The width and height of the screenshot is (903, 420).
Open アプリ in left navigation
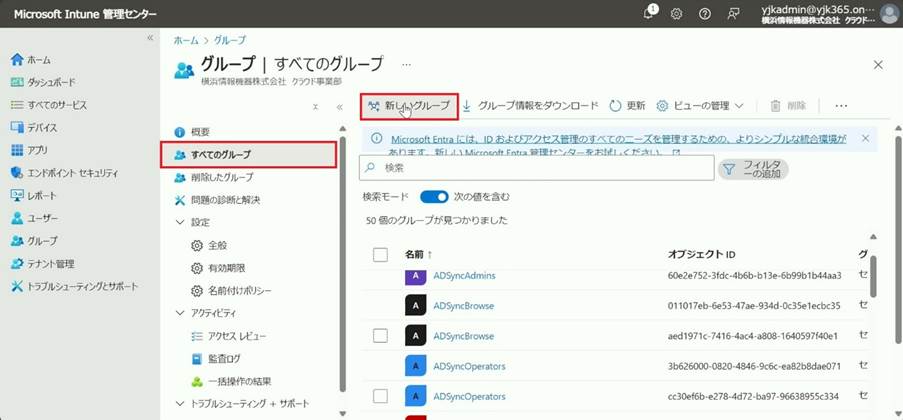click(x=29, y=150)
